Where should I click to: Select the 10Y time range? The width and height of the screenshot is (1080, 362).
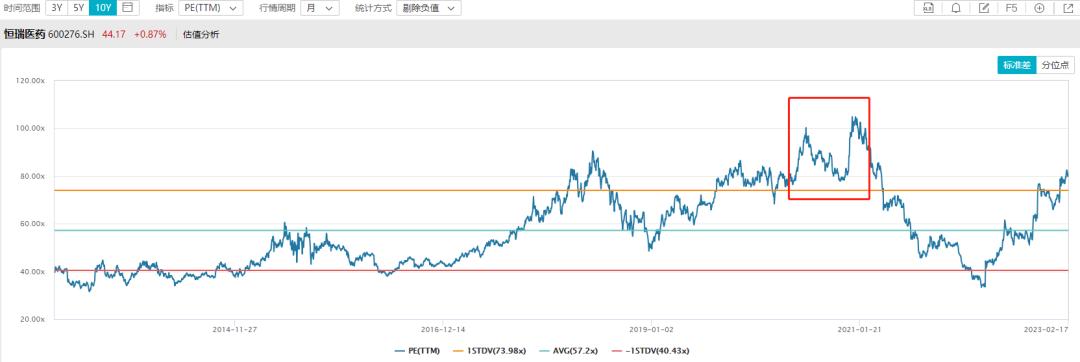coord(103,8)
